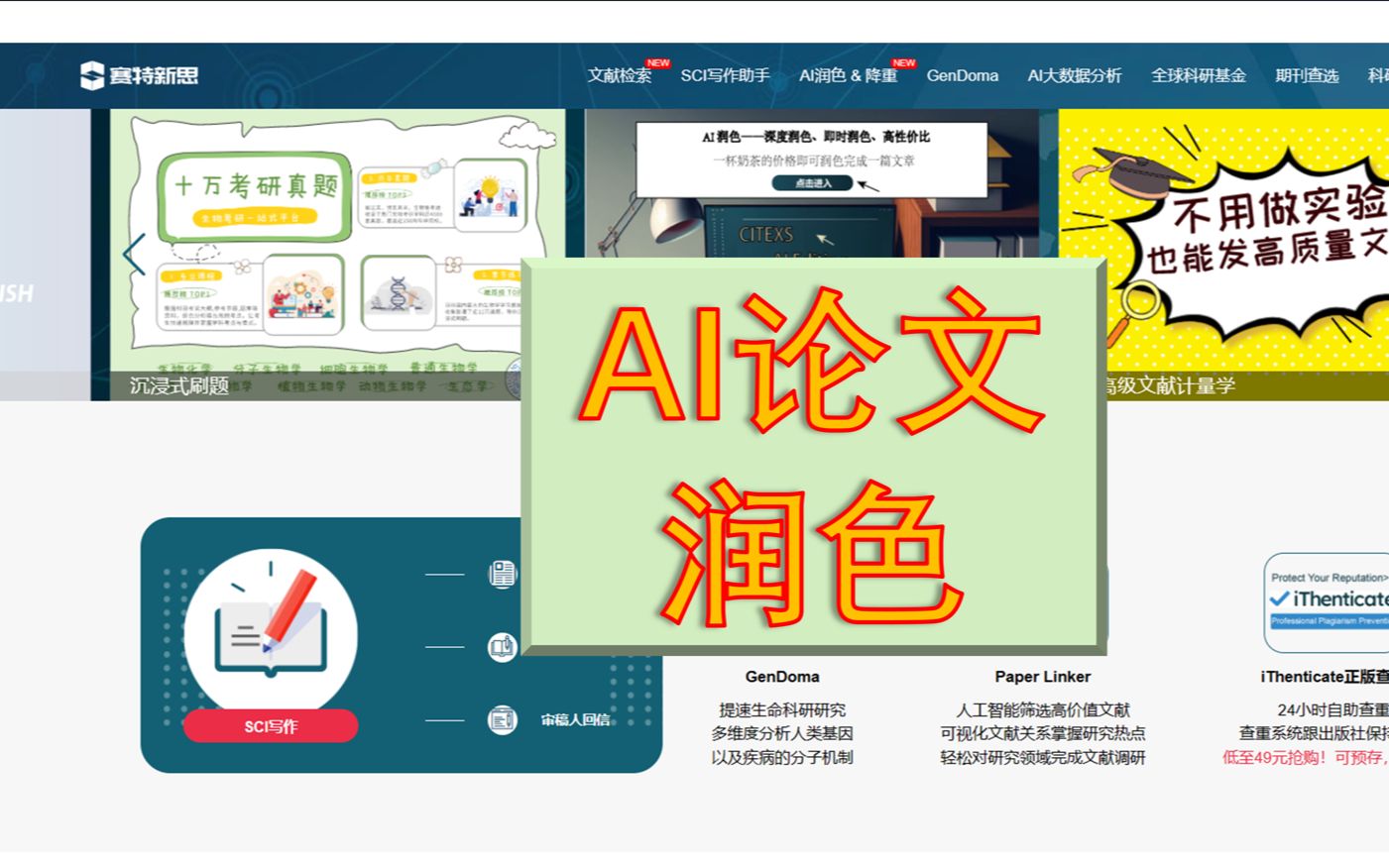Click the 低至49元抢购 promotional text
The image size is (1389, 868).
tap(1306, 758)
